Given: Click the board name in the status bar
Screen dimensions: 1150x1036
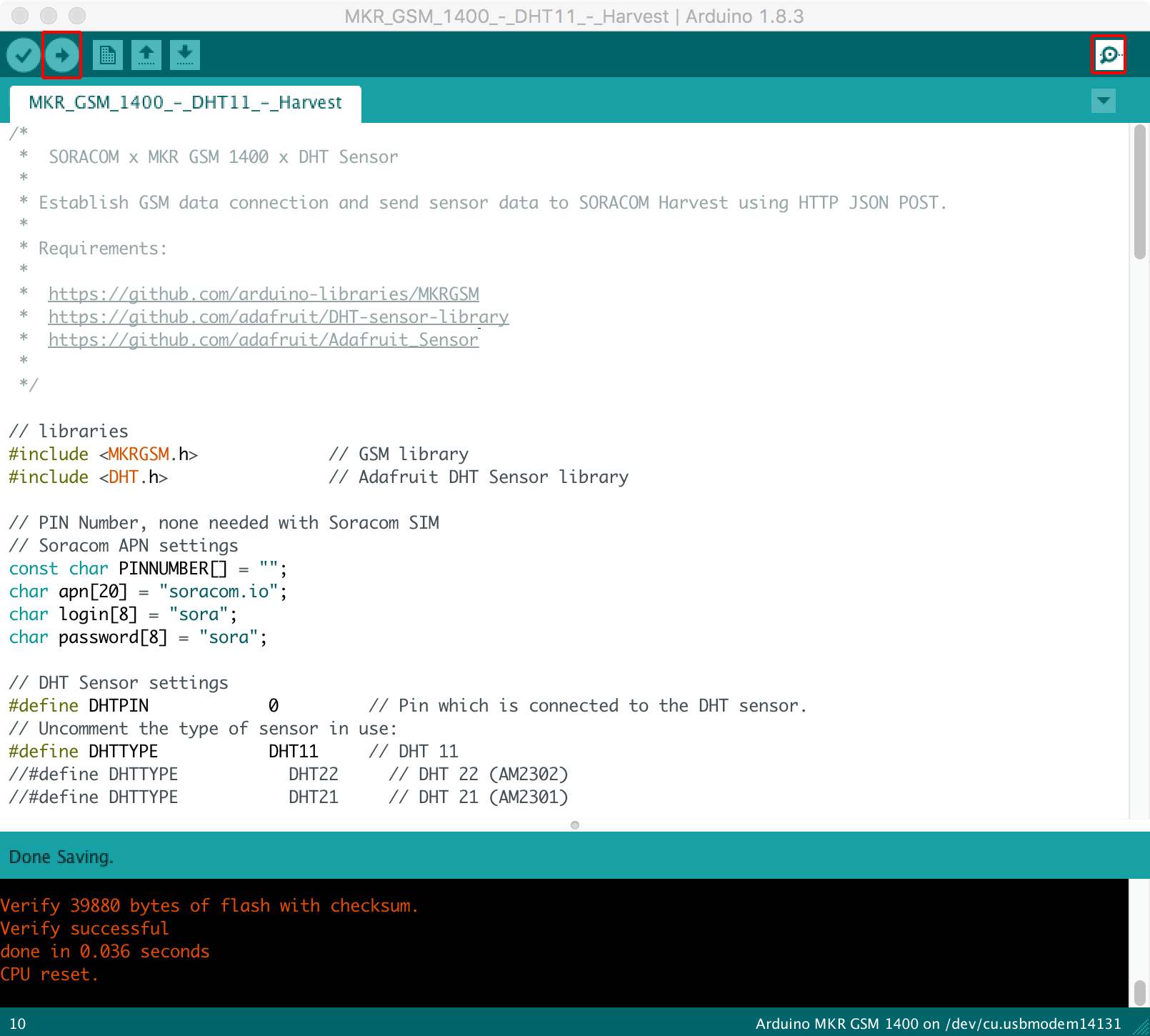Looking at the screenshot, I should pyautogui.click(x=936, y=1022).
